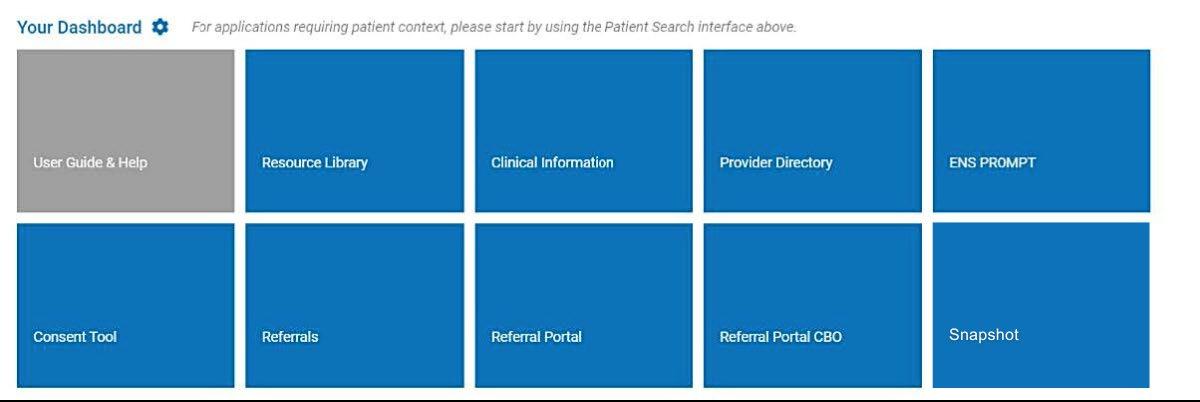The width and height of the screenshot is (1200, 402).
Task: Open the Consent Tool tile
Action: point(126,305)
